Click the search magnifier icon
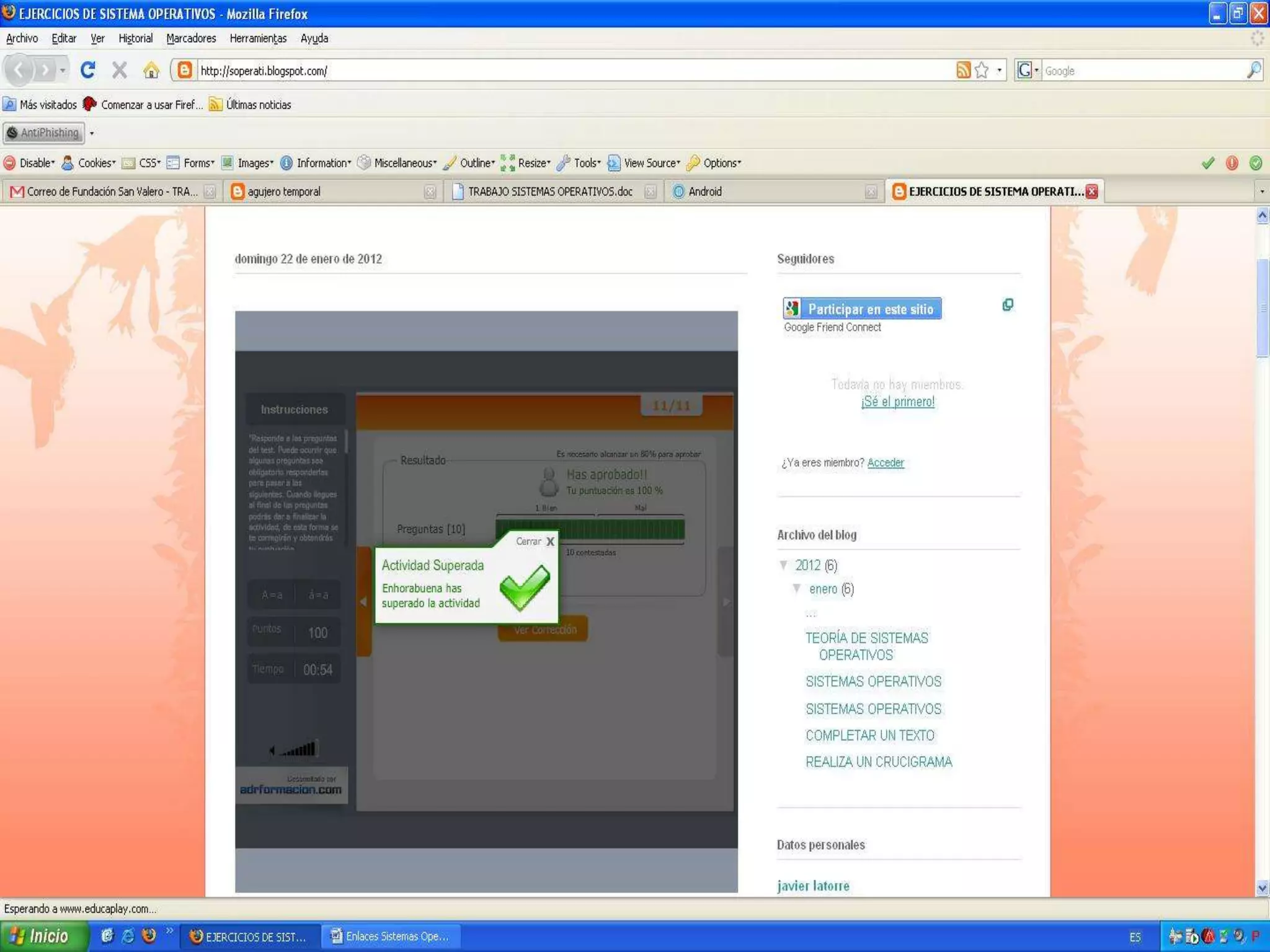Viewport: 1270px width, 952px height. click(x=1253, y=70)
